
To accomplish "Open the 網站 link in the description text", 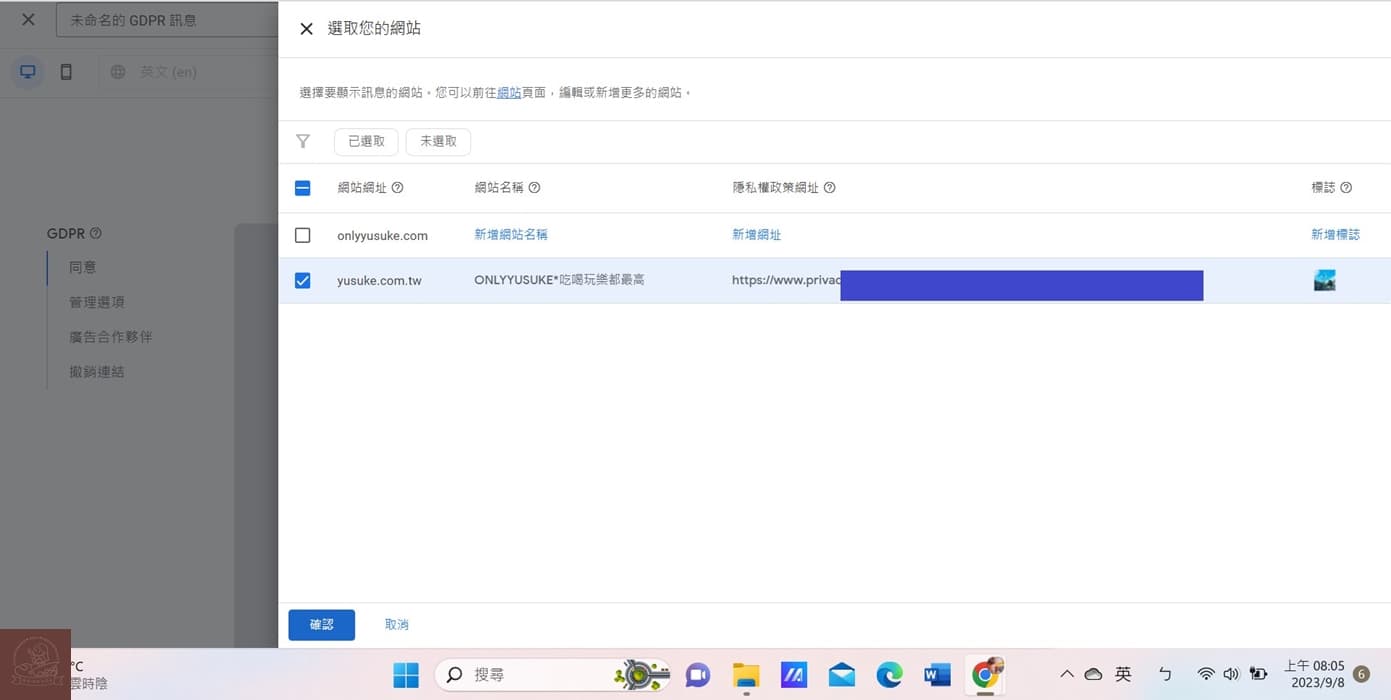I will [508, 91].
